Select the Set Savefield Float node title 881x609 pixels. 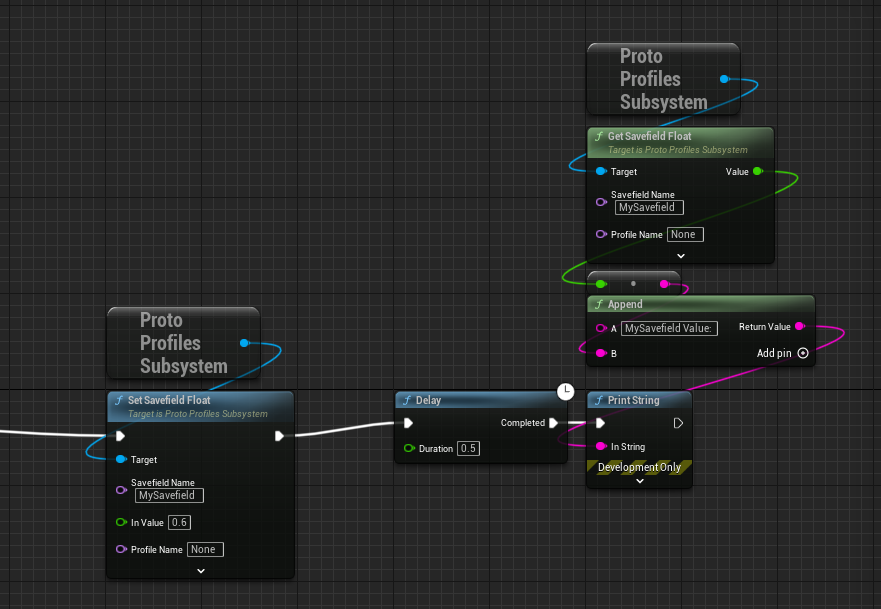point(170,400)
